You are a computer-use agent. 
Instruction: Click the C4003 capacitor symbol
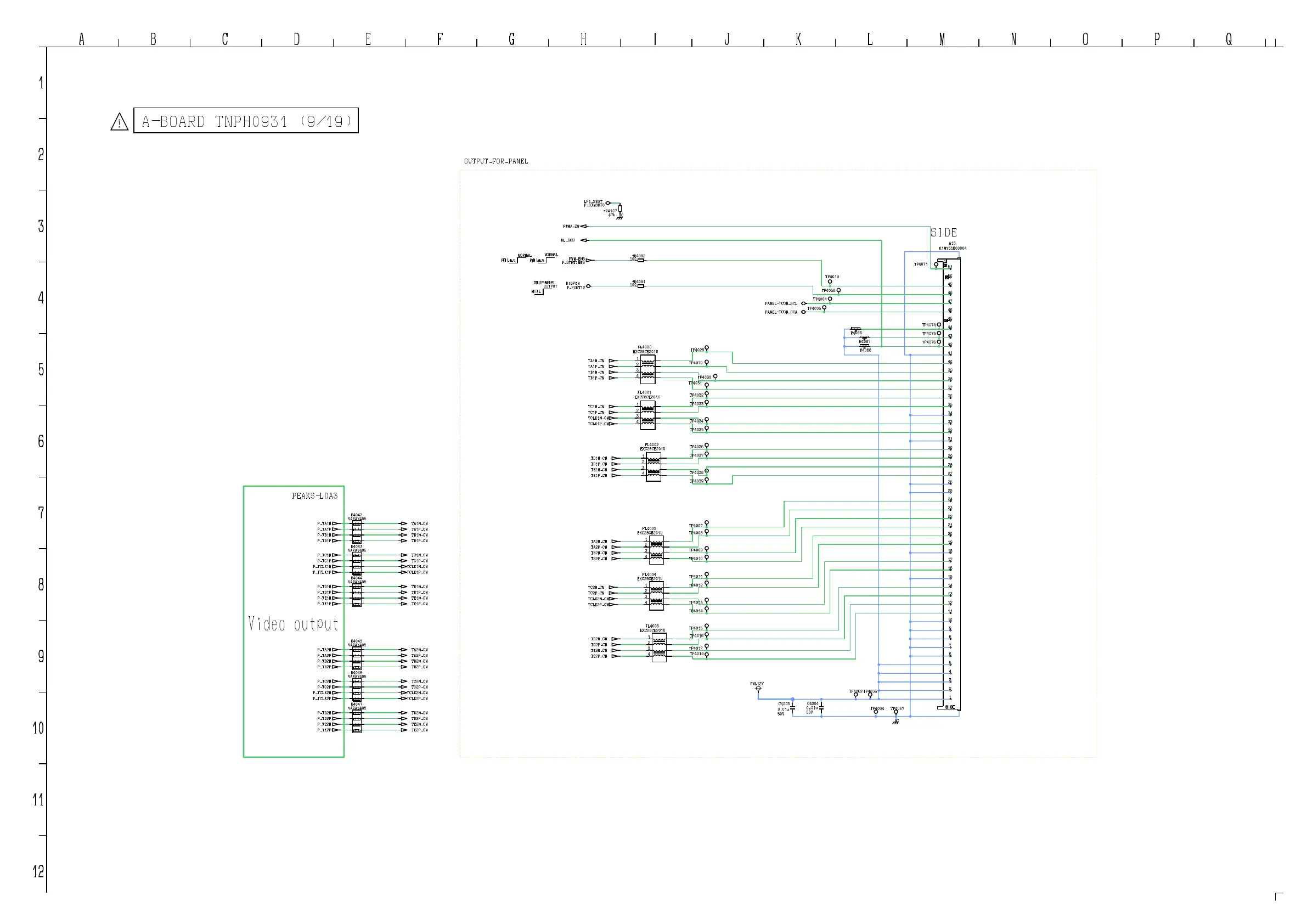[x=792, y=709]
